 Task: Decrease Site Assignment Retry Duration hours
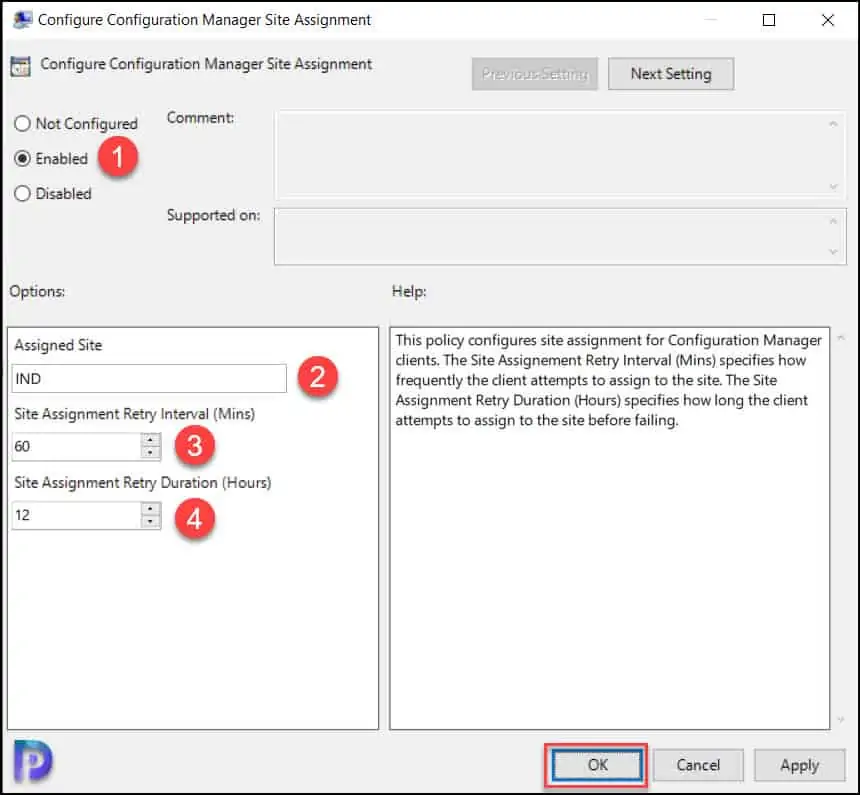point(151,521)
